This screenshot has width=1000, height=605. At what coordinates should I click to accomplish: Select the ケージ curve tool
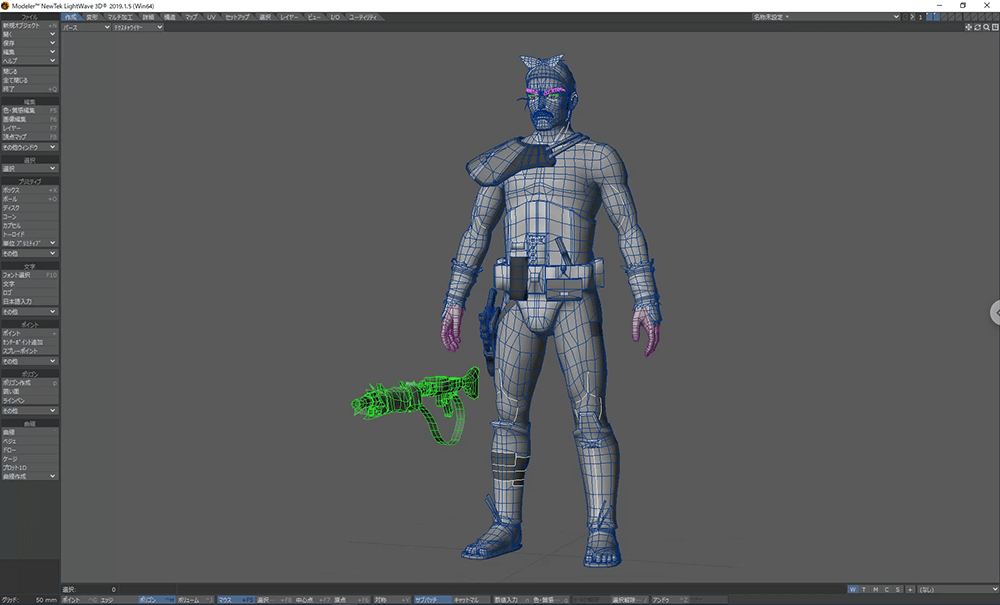(x=29, y=459)
